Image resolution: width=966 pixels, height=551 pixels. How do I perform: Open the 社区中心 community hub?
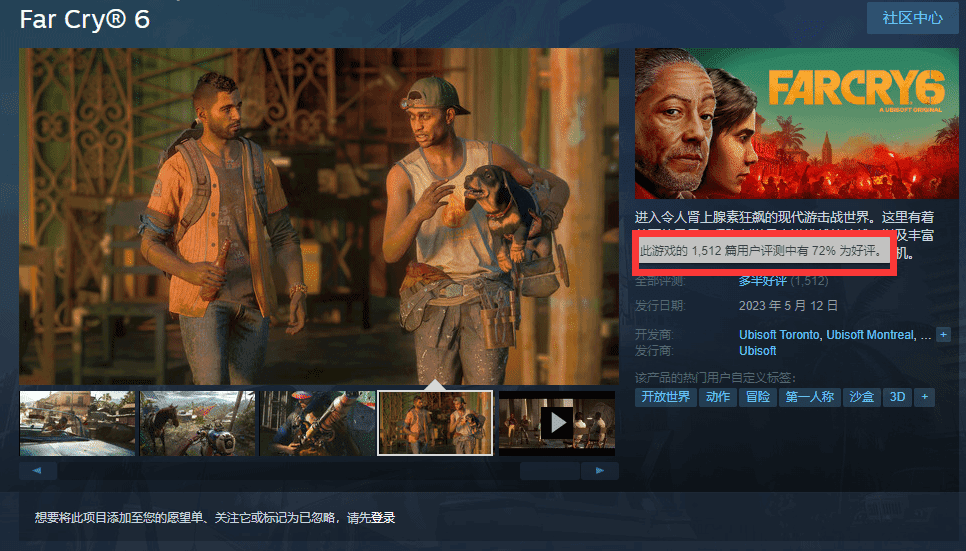[x=912, y=18]
